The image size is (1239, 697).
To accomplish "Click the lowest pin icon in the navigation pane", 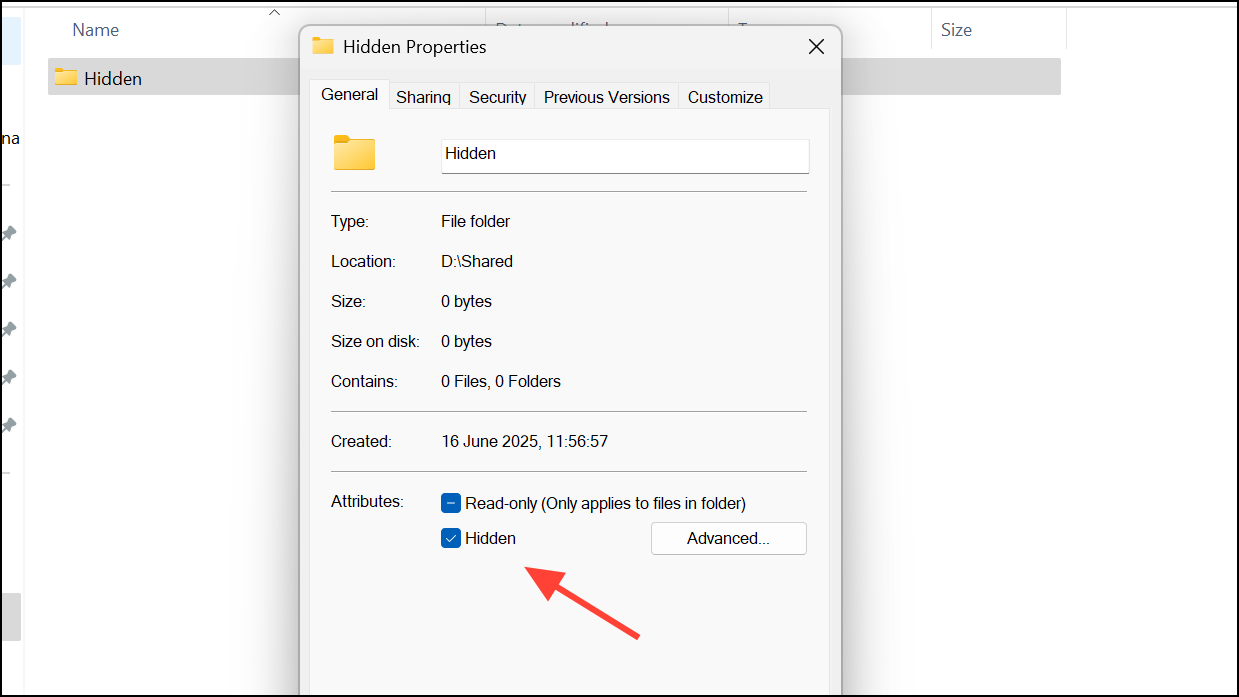I will point(8,424).
